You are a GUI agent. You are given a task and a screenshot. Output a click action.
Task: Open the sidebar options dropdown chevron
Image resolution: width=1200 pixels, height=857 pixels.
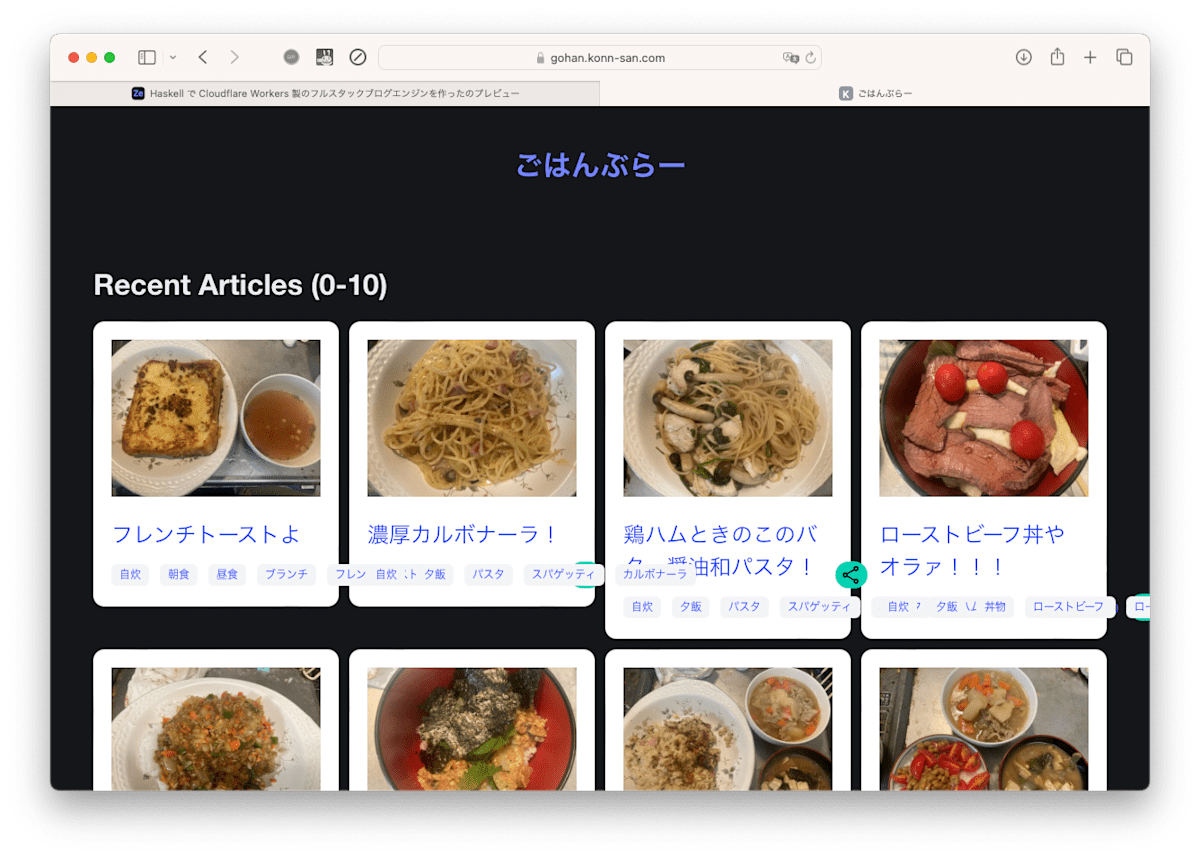[173, 58]
